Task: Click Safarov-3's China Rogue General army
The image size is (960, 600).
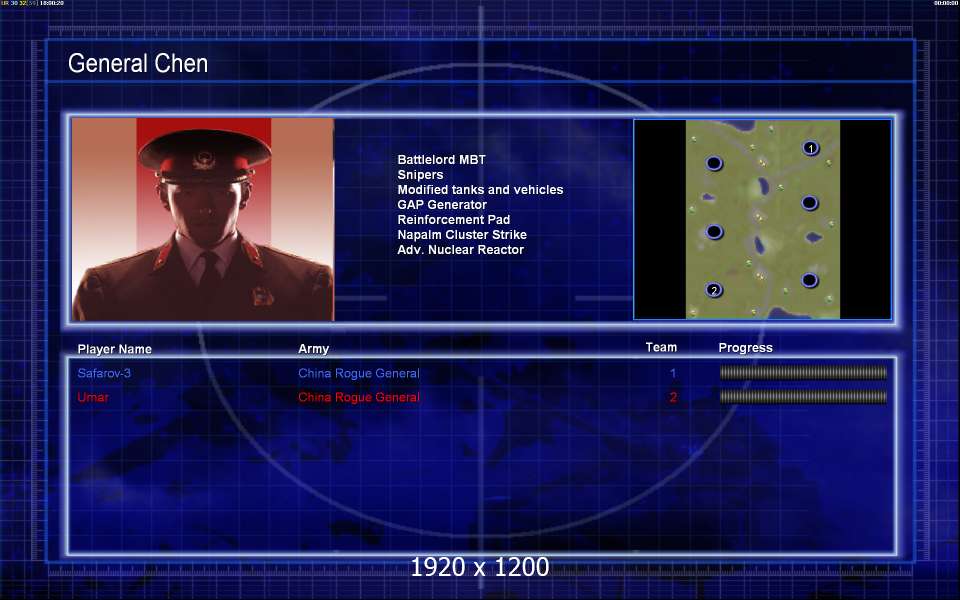Action: 359,374
